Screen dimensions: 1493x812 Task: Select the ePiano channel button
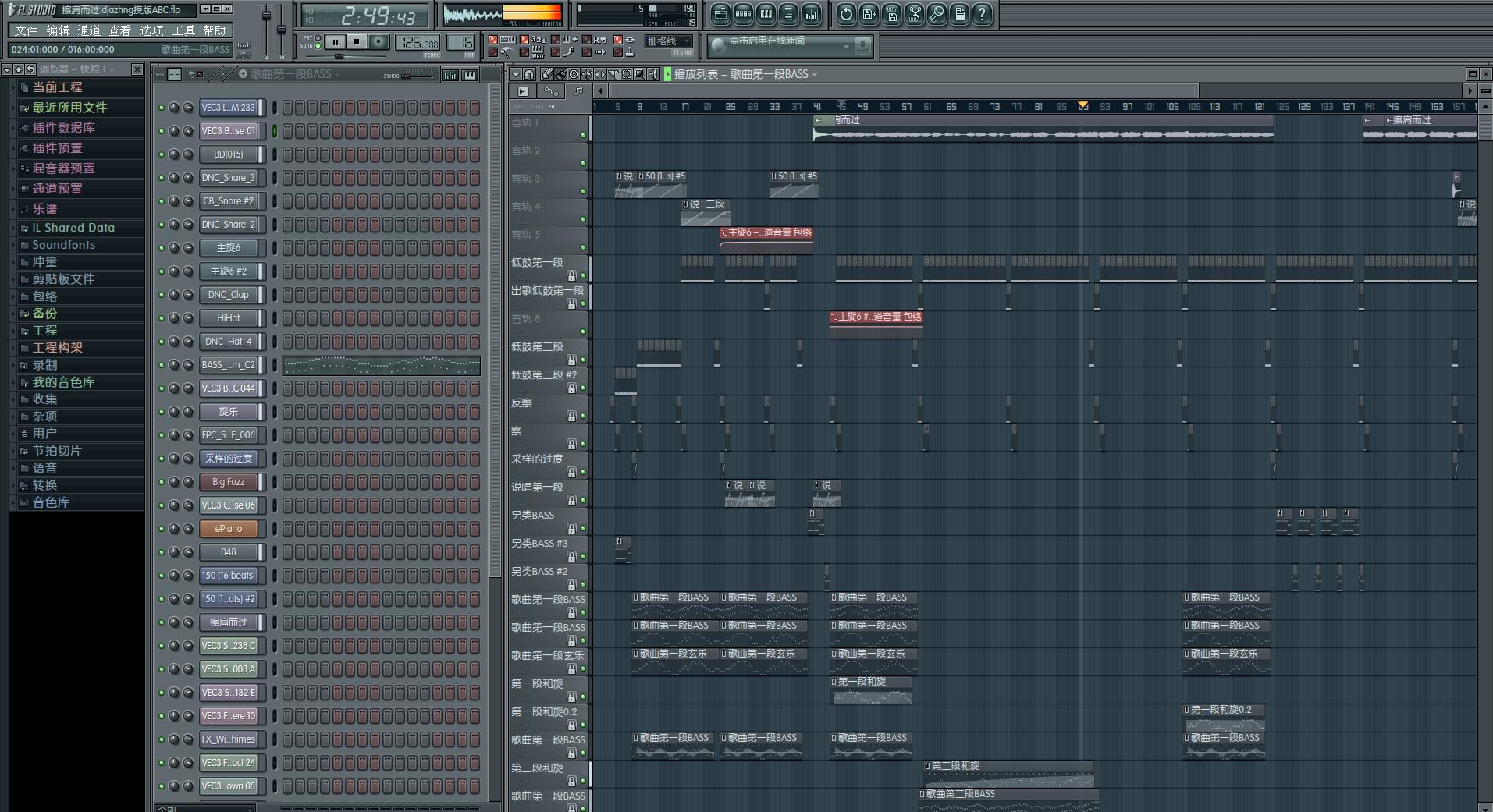(228, 529)
